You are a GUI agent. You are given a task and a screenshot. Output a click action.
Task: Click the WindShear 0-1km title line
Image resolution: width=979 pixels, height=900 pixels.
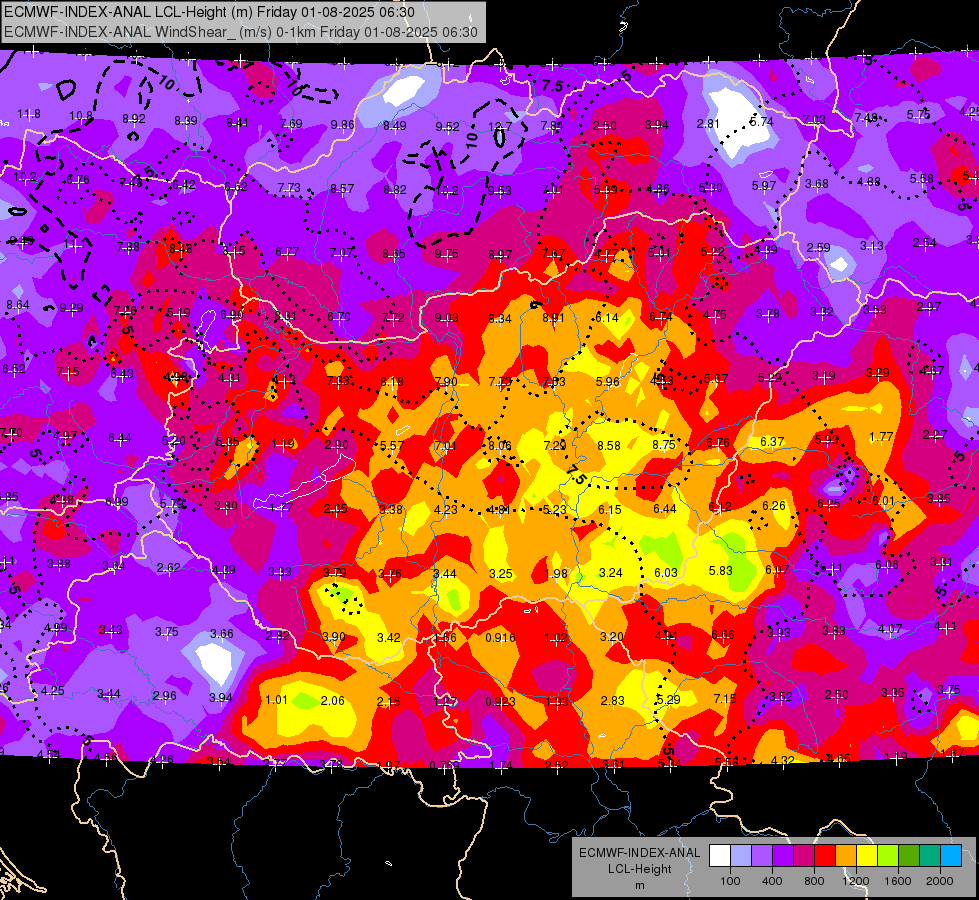[240, 32]
